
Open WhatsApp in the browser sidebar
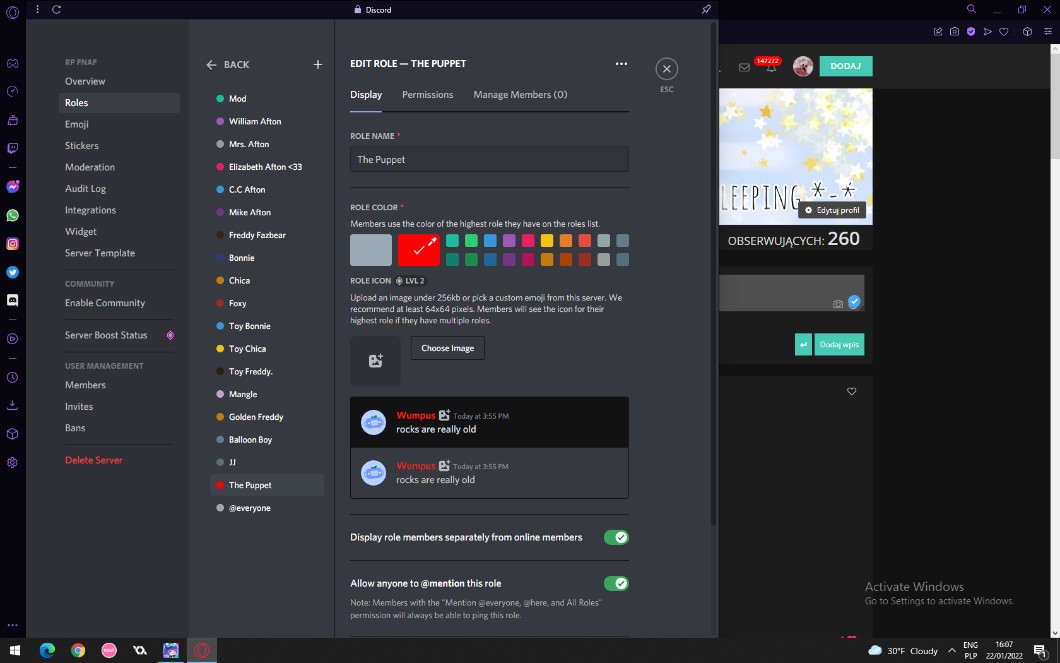point(12,215)
